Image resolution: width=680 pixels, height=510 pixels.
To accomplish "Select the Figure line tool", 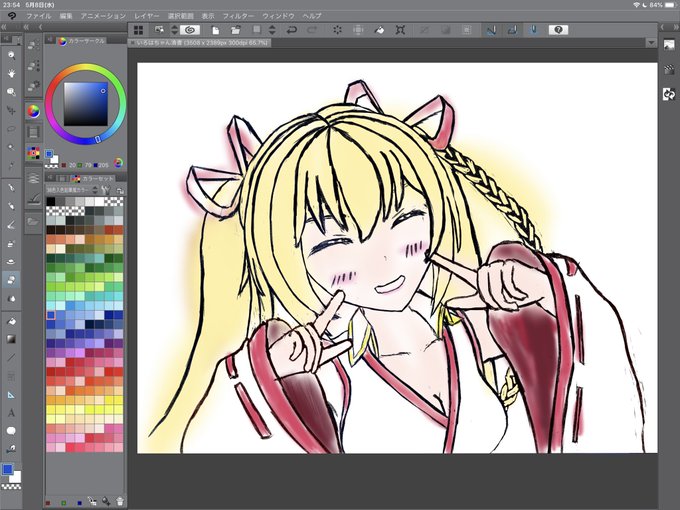I will pos(11,358).
